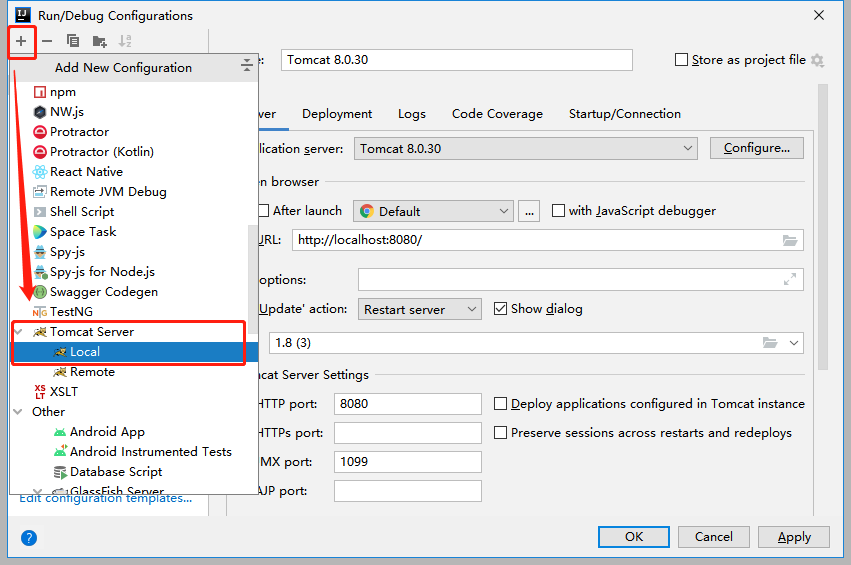The height and width of the screenshot is (565, 851).
Task: Open the Restart server action dropdown
Action: (419, 309)
